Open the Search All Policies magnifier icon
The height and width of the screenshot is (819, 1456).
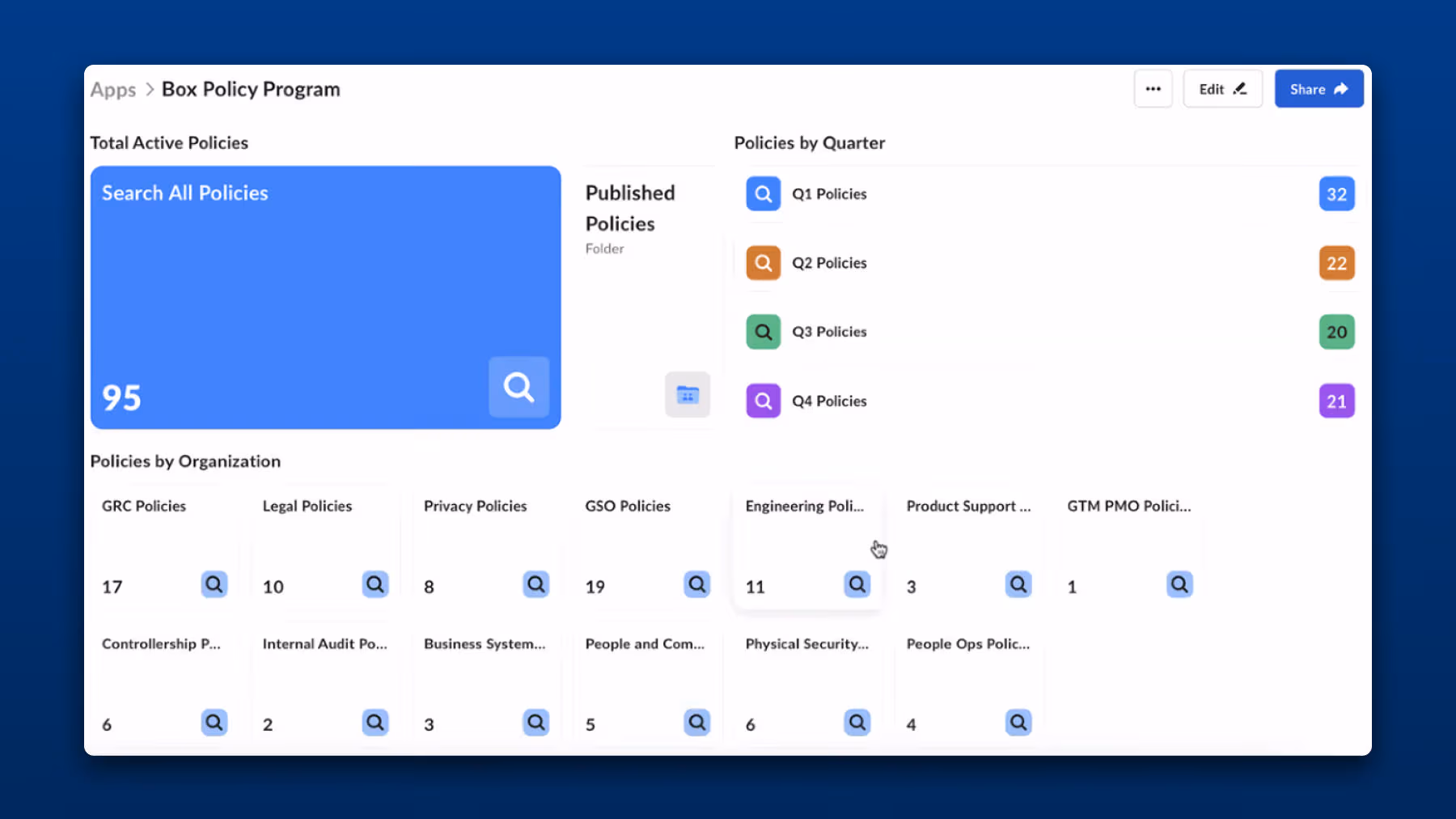coord(518,387)
